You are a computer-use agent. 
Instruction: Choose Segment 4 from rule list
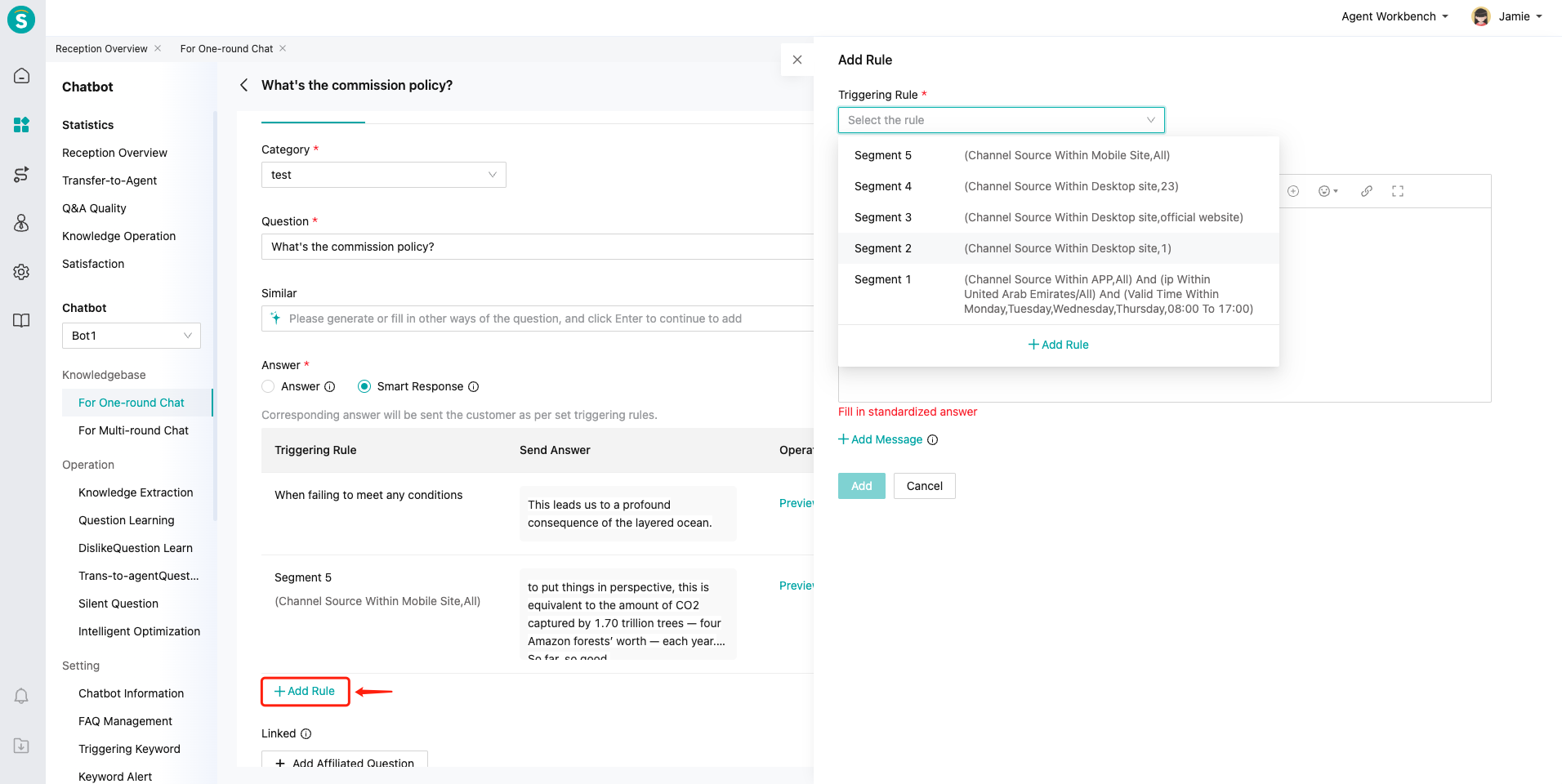tap(1059, 186)
